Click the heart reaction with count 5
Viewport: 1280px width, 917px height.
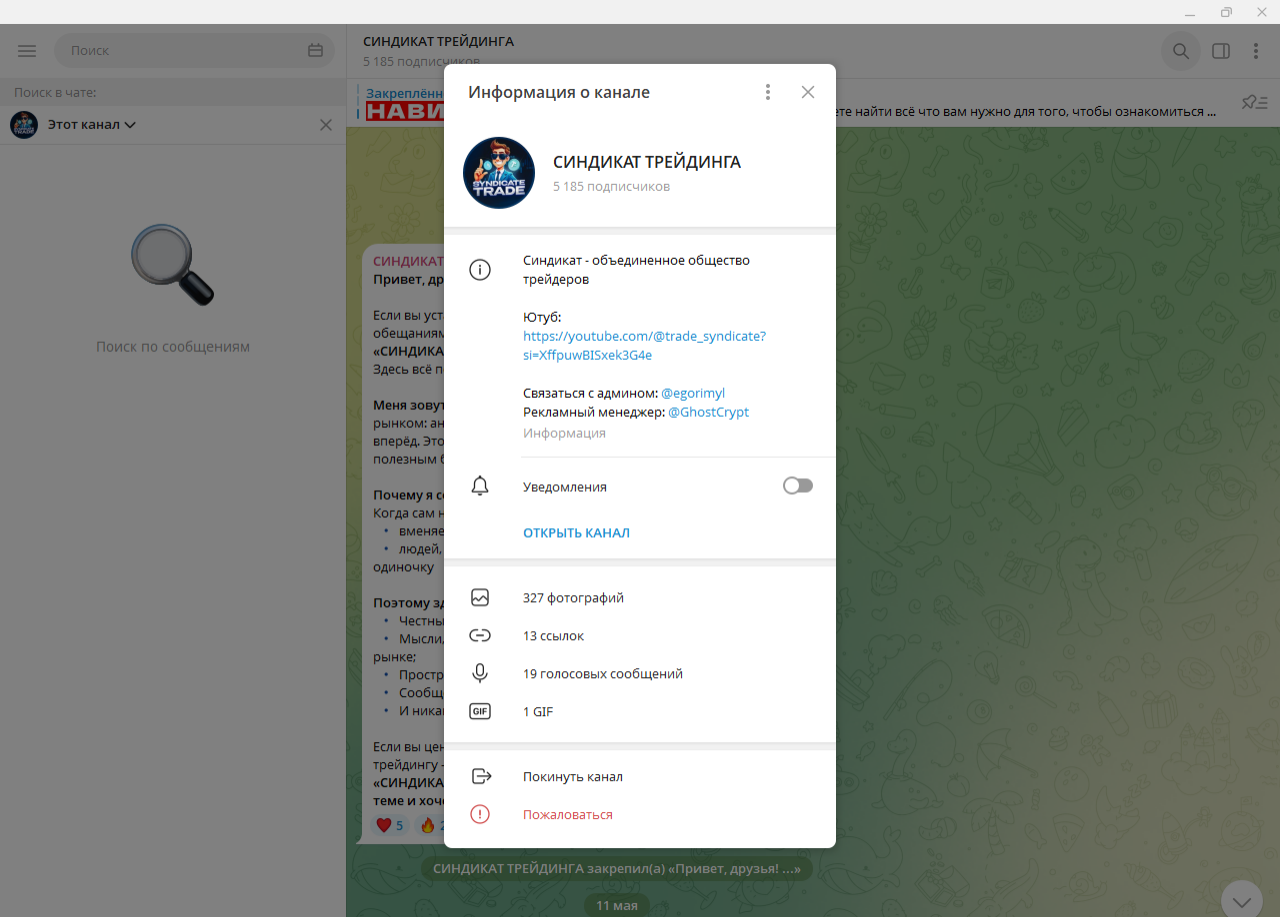pos(388,825)
